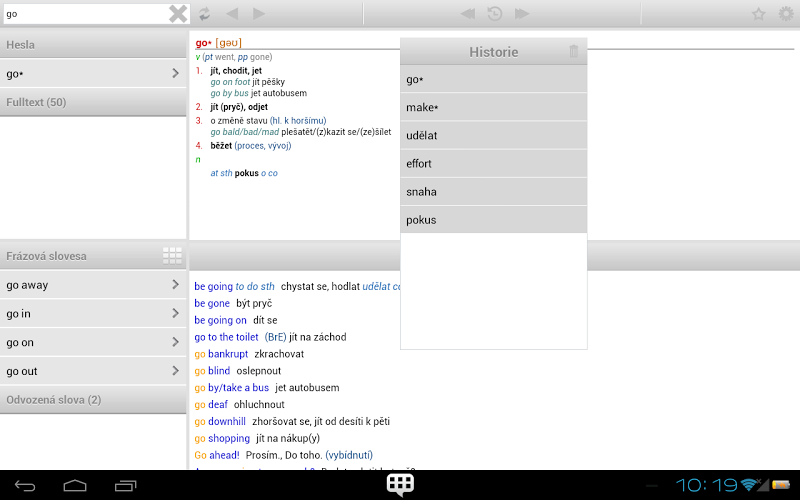800x500 pixels.
Task: Expand the "go away" phrasal verb entry
Action: [x=92, y=285]
